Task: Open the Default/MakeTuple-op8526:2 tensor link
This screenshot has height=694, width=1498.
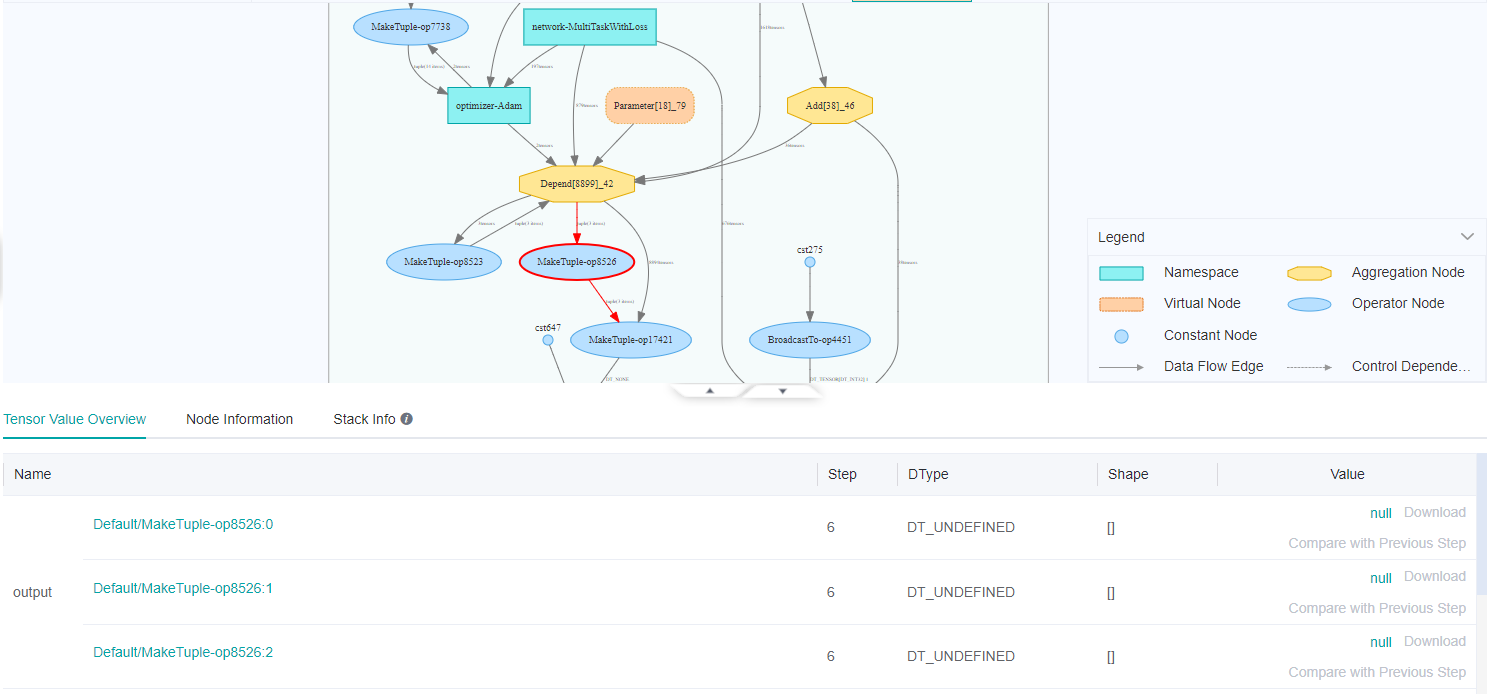Action: coord(183,652)
